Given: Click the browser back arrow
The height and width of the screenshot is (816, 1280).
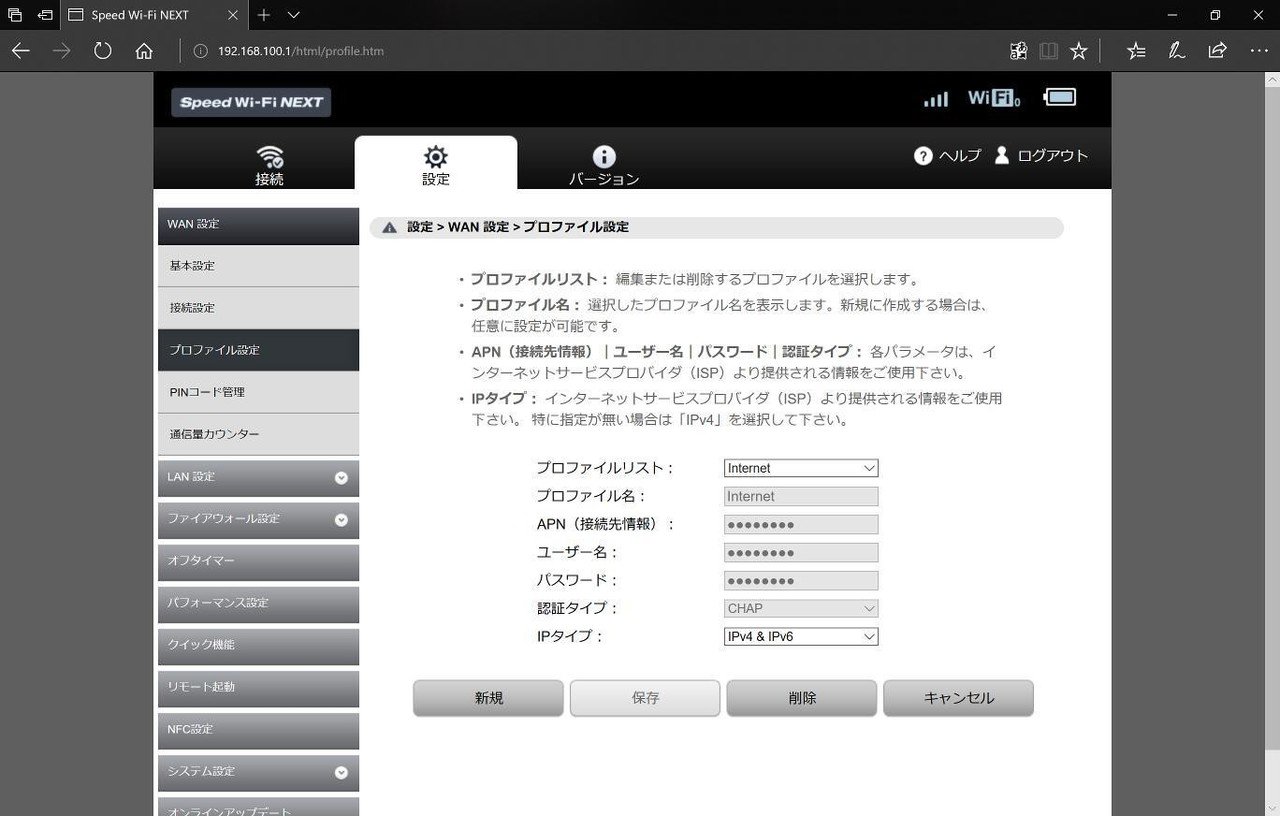Looking at the screenshot, I should (20, 51).
